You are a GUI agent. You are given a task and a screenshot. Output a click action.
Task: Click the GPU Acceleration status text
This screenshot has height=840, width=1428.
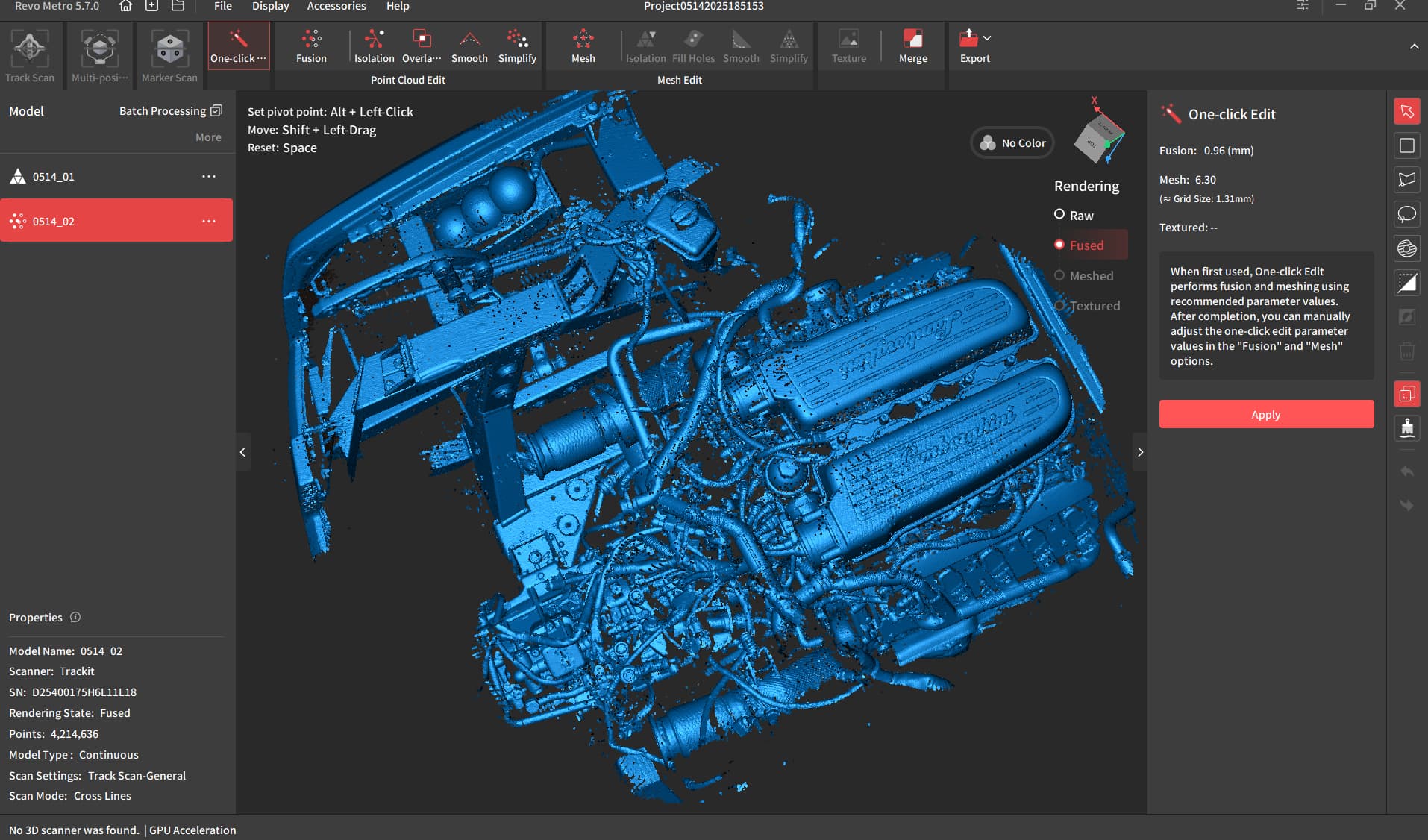(192, 830)
